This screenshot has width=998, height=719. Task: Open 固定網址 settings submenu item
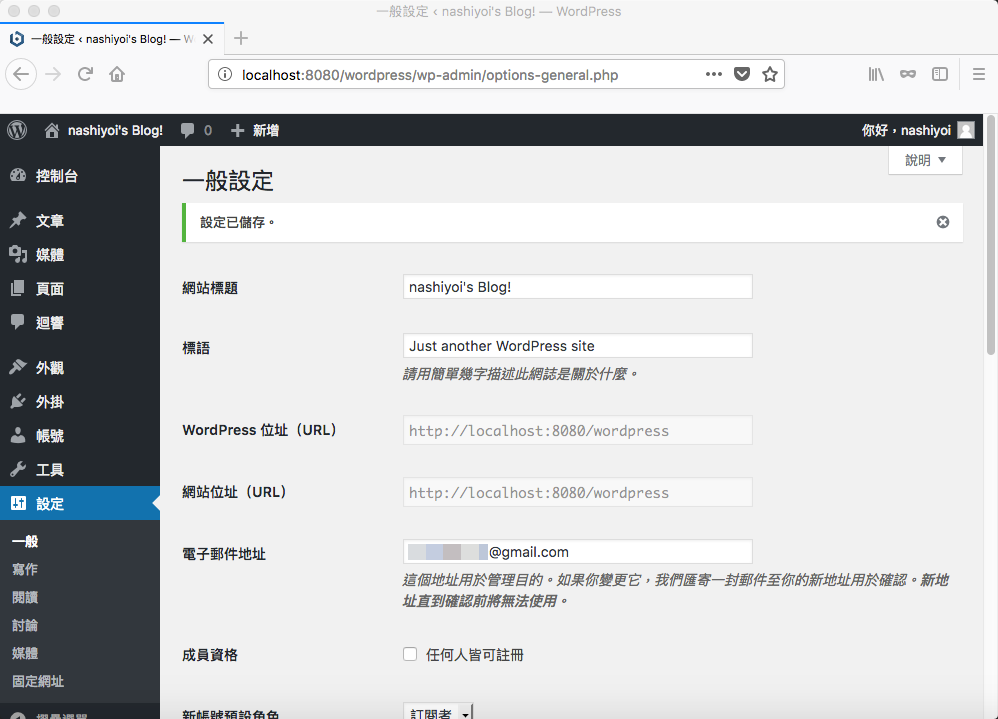click(38, 681)
